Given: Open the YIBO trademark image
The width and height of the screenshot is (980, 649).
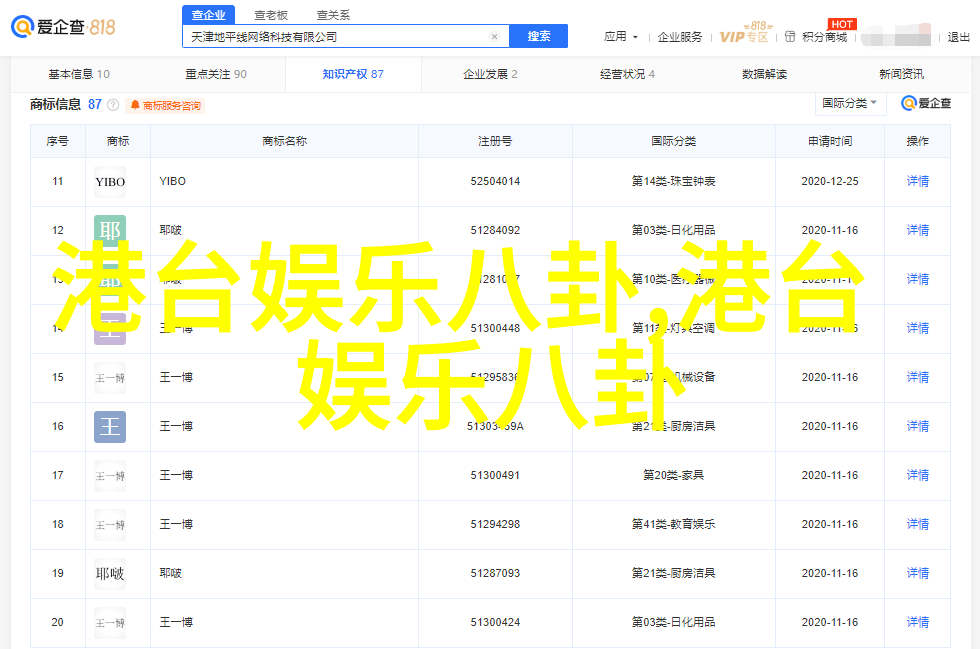Looking at the screenshot, I should click(x=110, y=182).
